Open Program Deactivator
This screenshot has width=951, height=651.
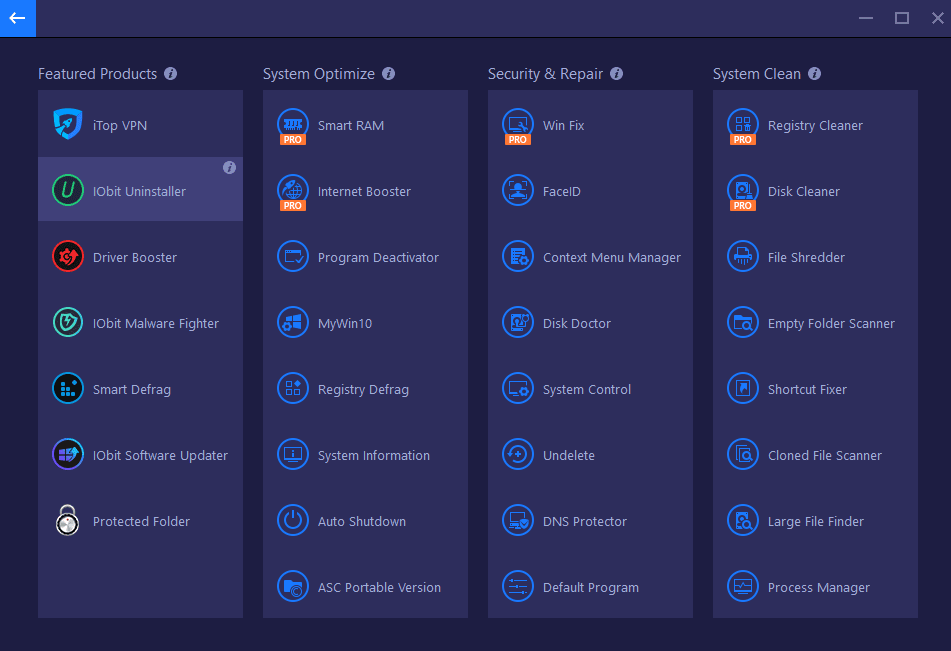coord(378,257)
